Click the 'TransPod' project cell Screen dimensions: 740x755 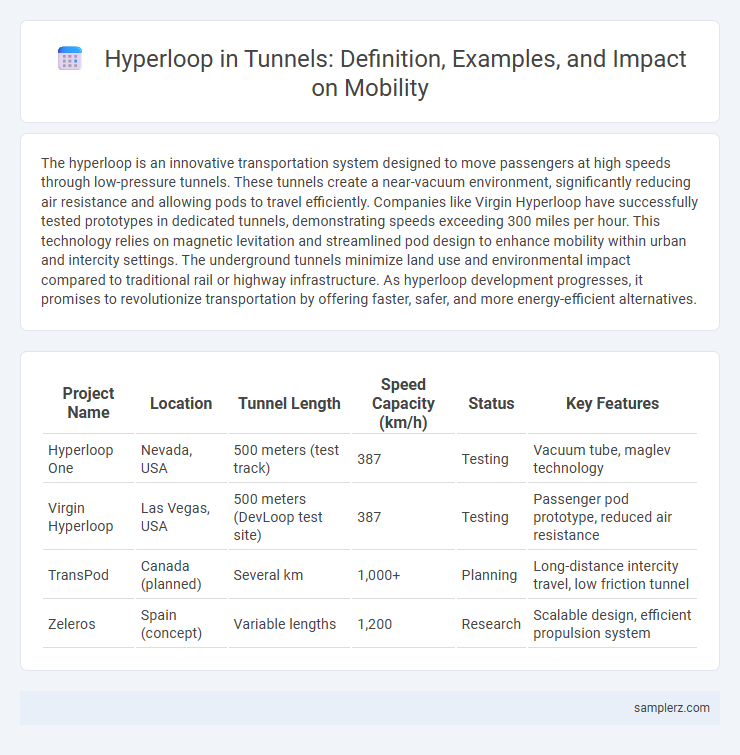[x=88, y=574]
